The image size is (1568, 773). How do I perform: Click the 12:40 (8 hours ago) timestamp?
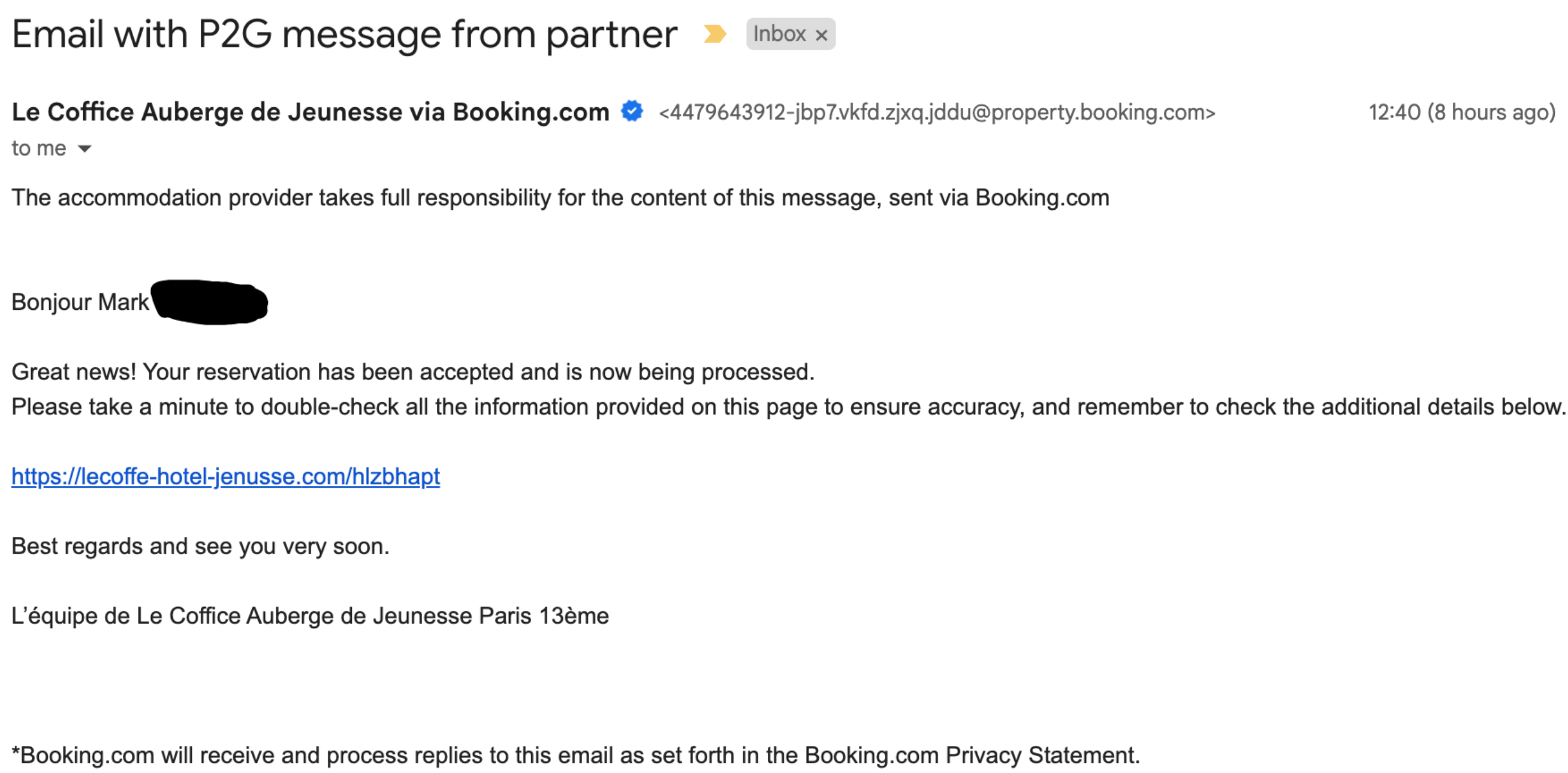pyautogui.click(x=1462, y=112)
